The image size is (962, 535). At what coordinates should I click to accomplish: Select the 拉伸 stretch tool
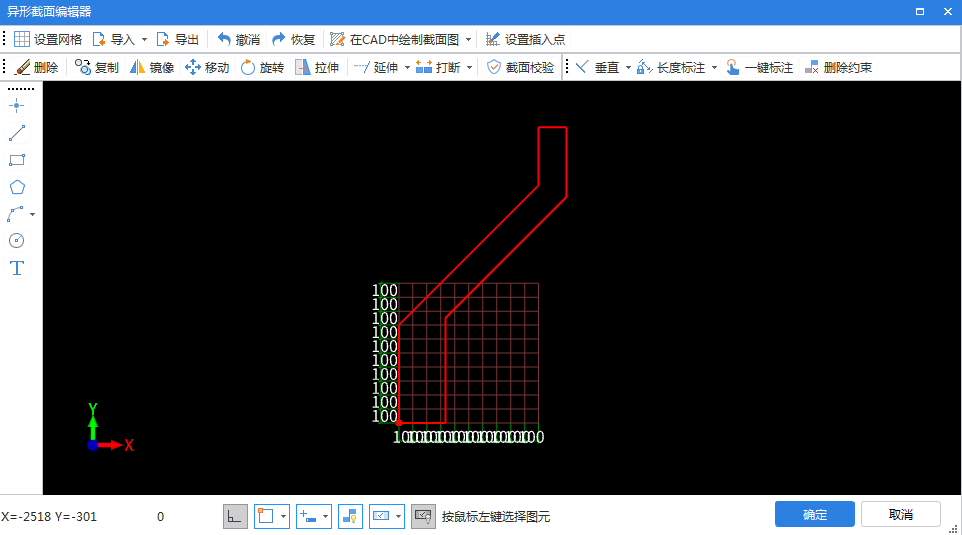tap(317, 67)
